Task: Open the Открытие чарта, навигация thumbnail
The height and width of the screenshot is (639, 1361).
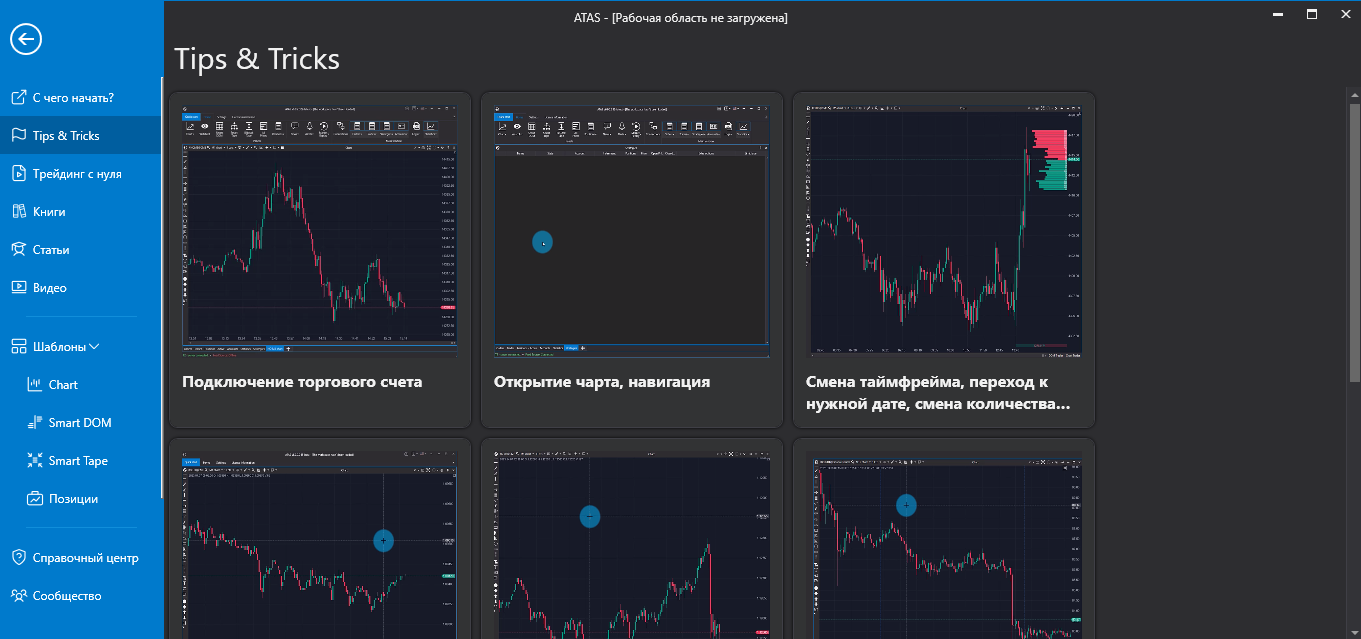Action: click(631, 229)
